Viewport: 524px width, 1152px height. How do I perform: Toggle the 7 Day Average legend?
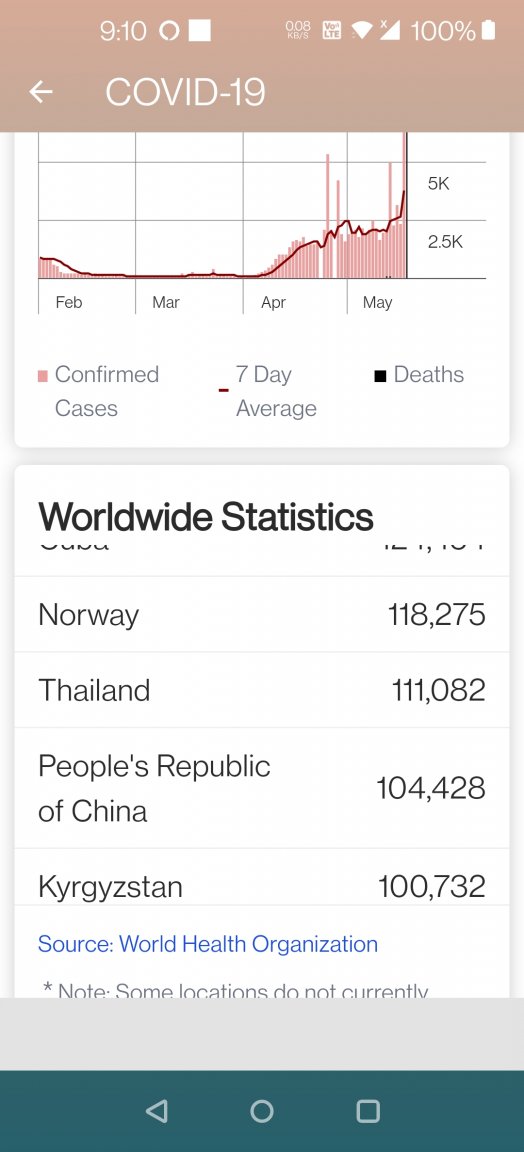[x=268, y=391]
